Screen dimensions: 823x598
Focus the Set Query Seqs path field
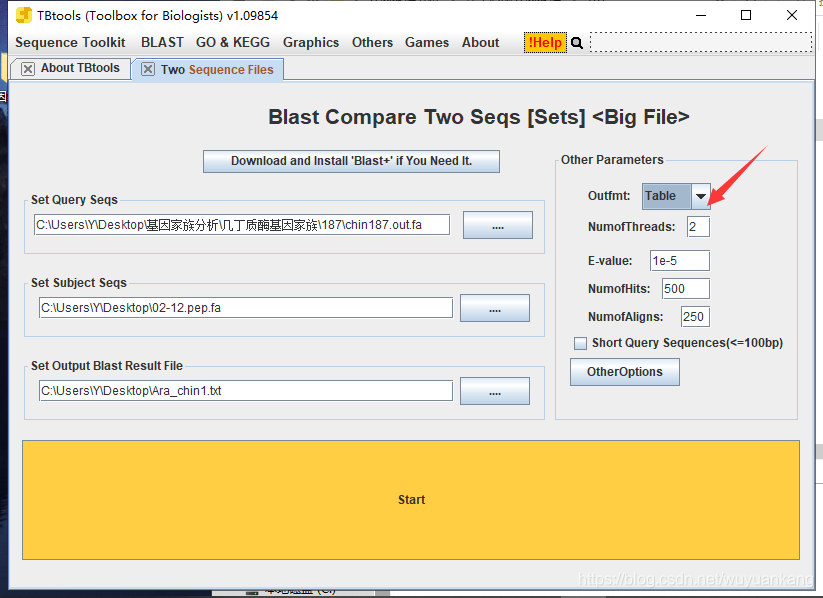[x=242, y=225]
